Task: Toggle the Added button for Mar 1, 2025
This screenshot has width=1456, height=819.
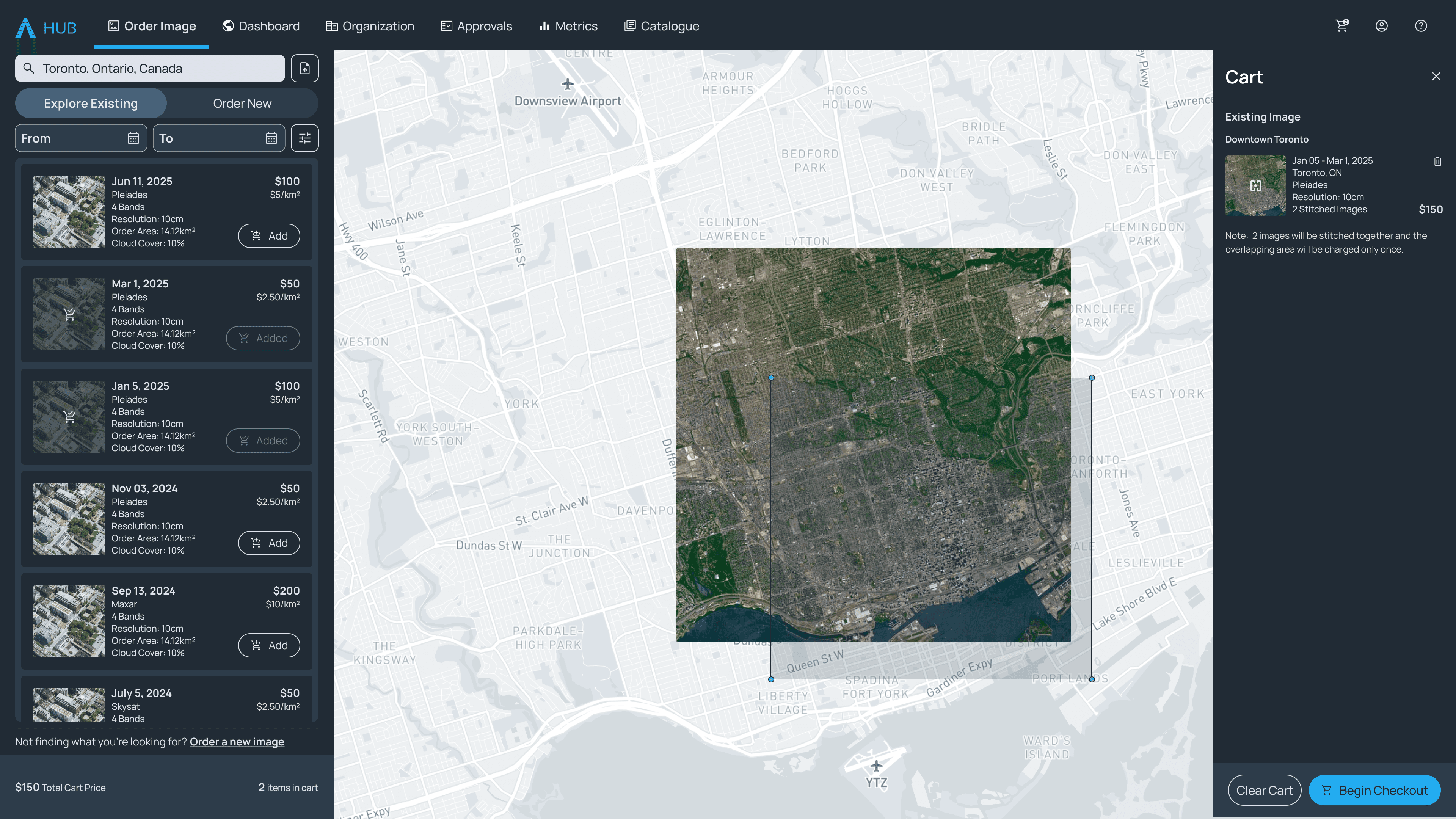Action: (263, 338)
